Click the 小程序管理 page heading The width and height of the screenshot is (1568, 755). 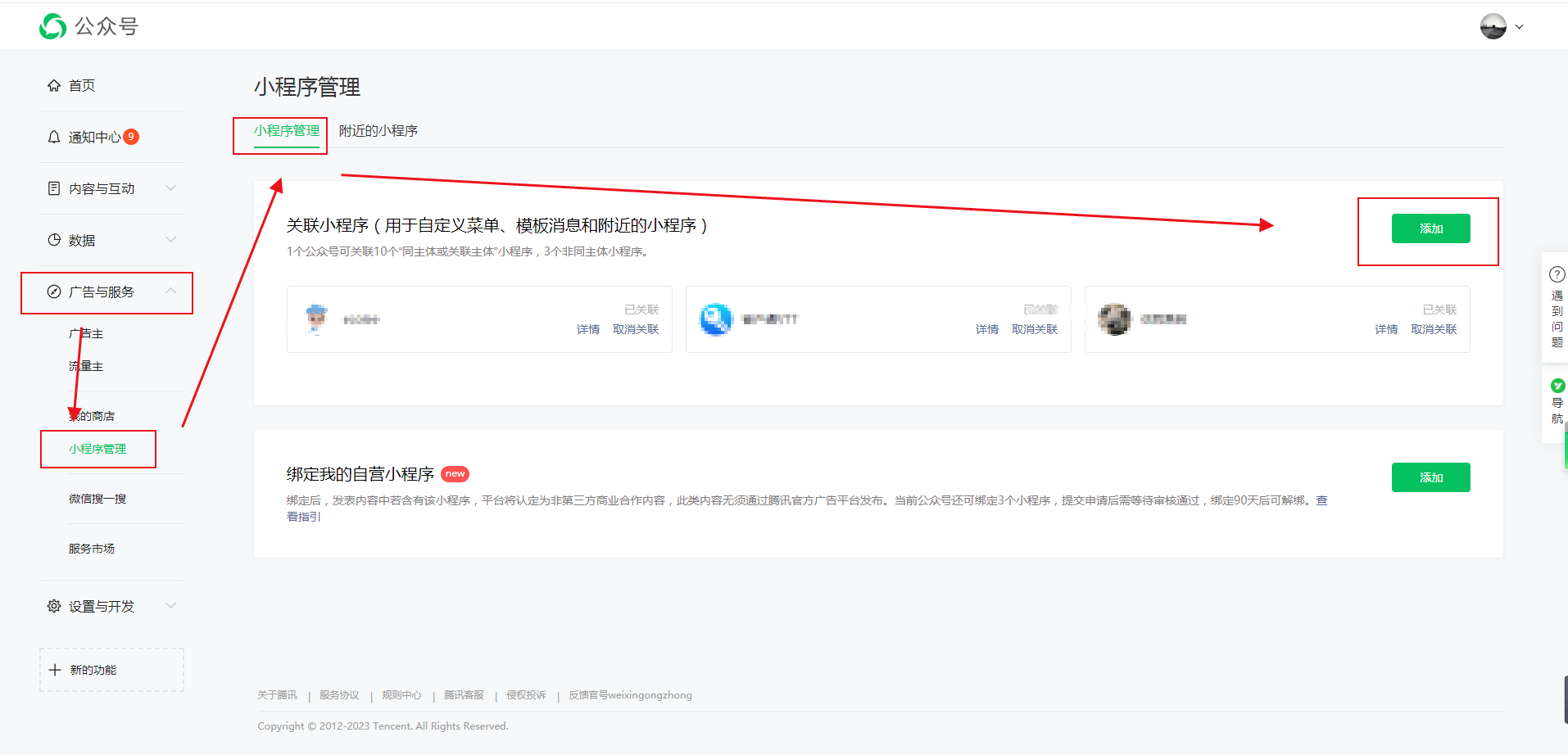(x=307, y=87)
